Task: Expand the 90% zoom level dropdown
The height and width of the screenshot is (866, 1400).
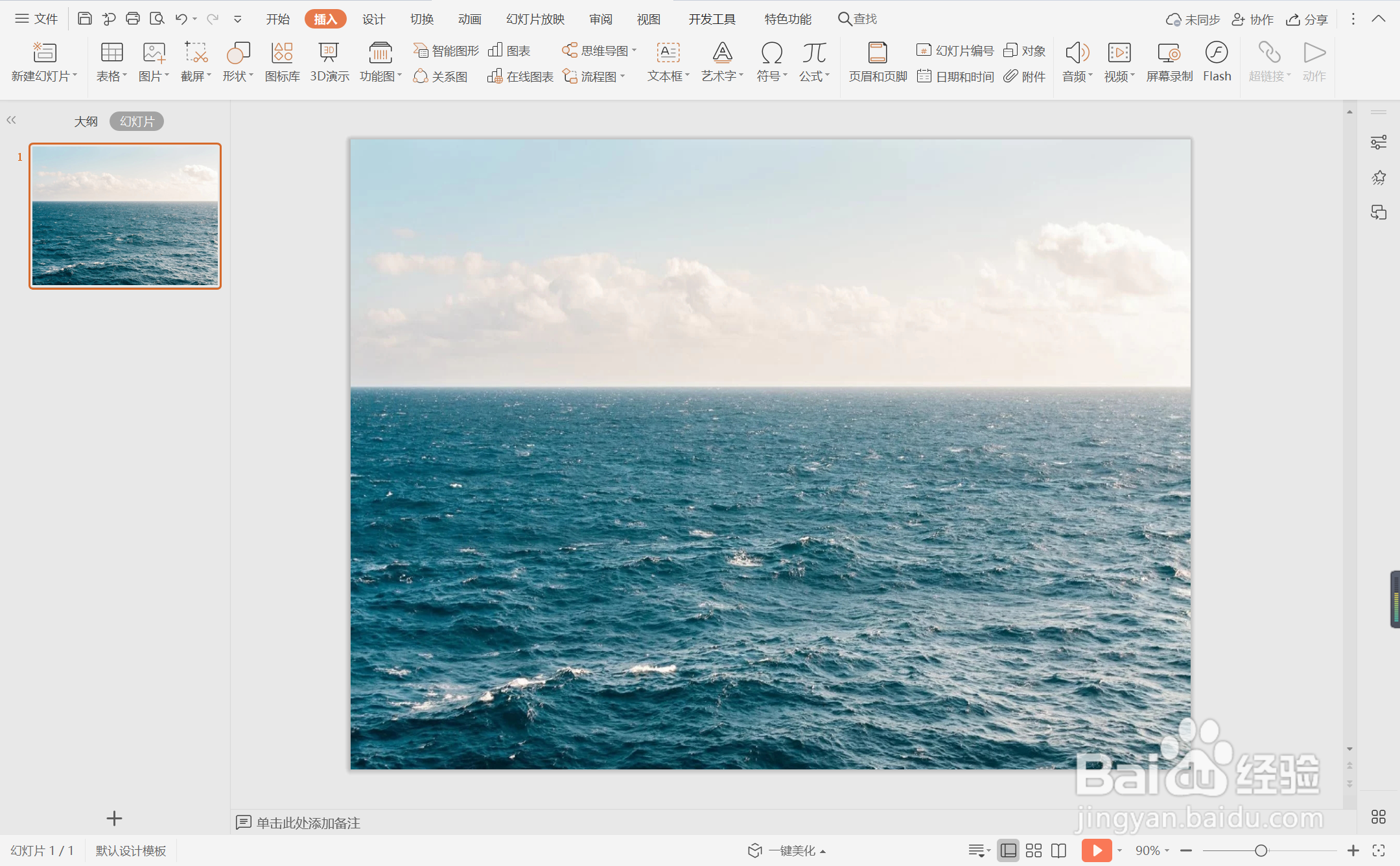Action: point(1167,850)
